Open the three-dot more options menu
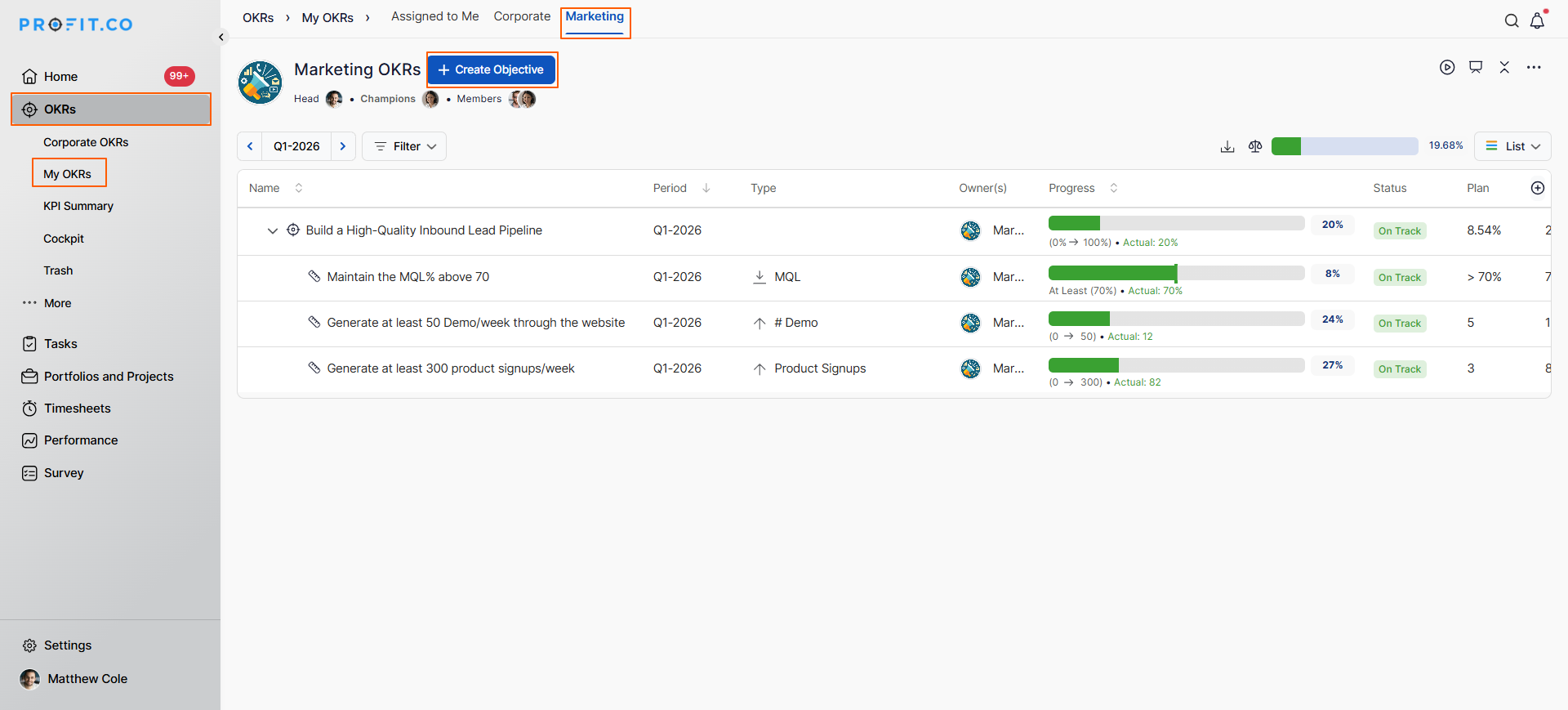The width and height of the screenshot is (1568, 710). (x=1534, y=68)
